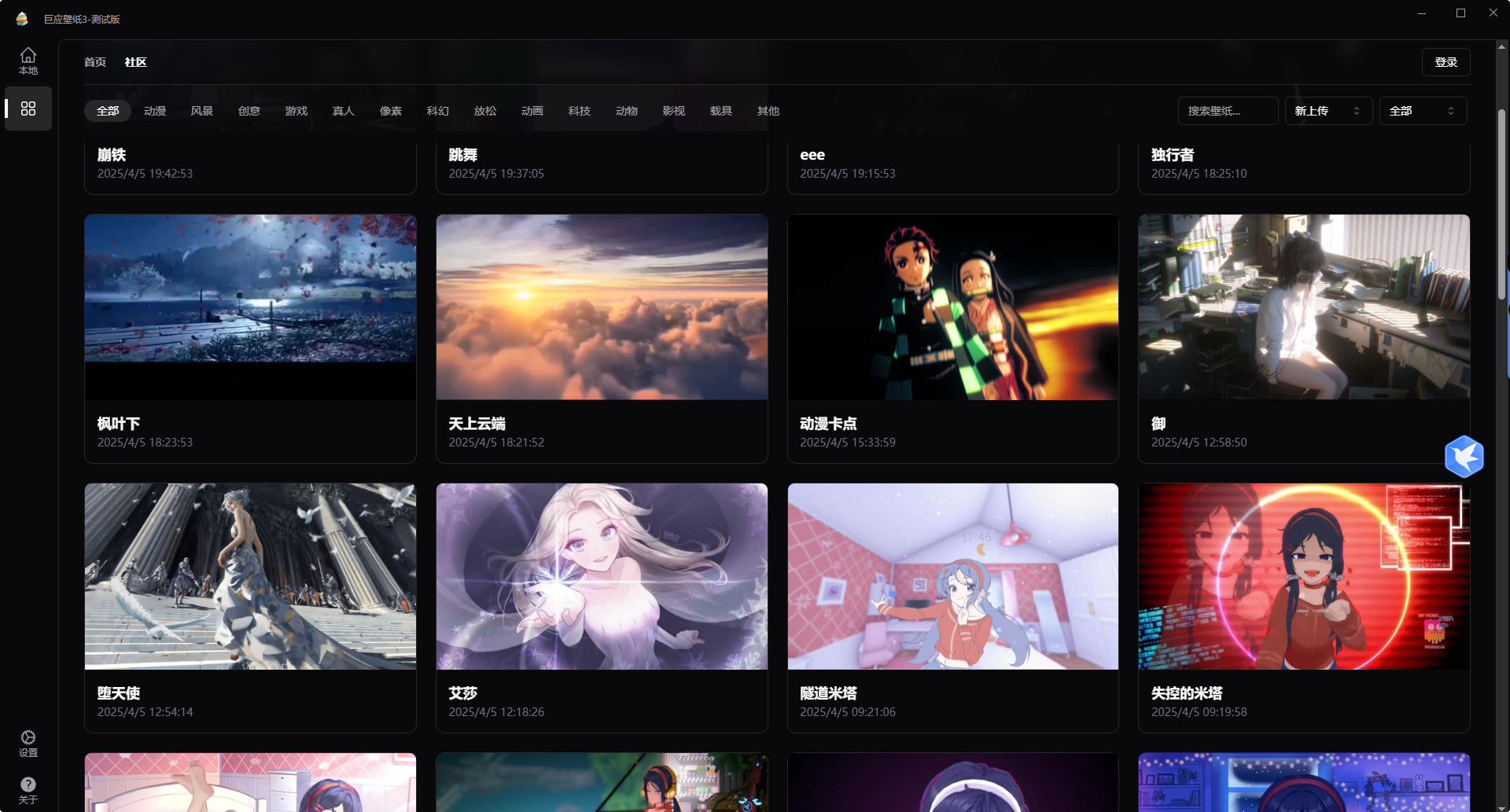Open the 本地 home sidebar icon
This screenshot has height=812, width=1510.
[x=28, y=61]
